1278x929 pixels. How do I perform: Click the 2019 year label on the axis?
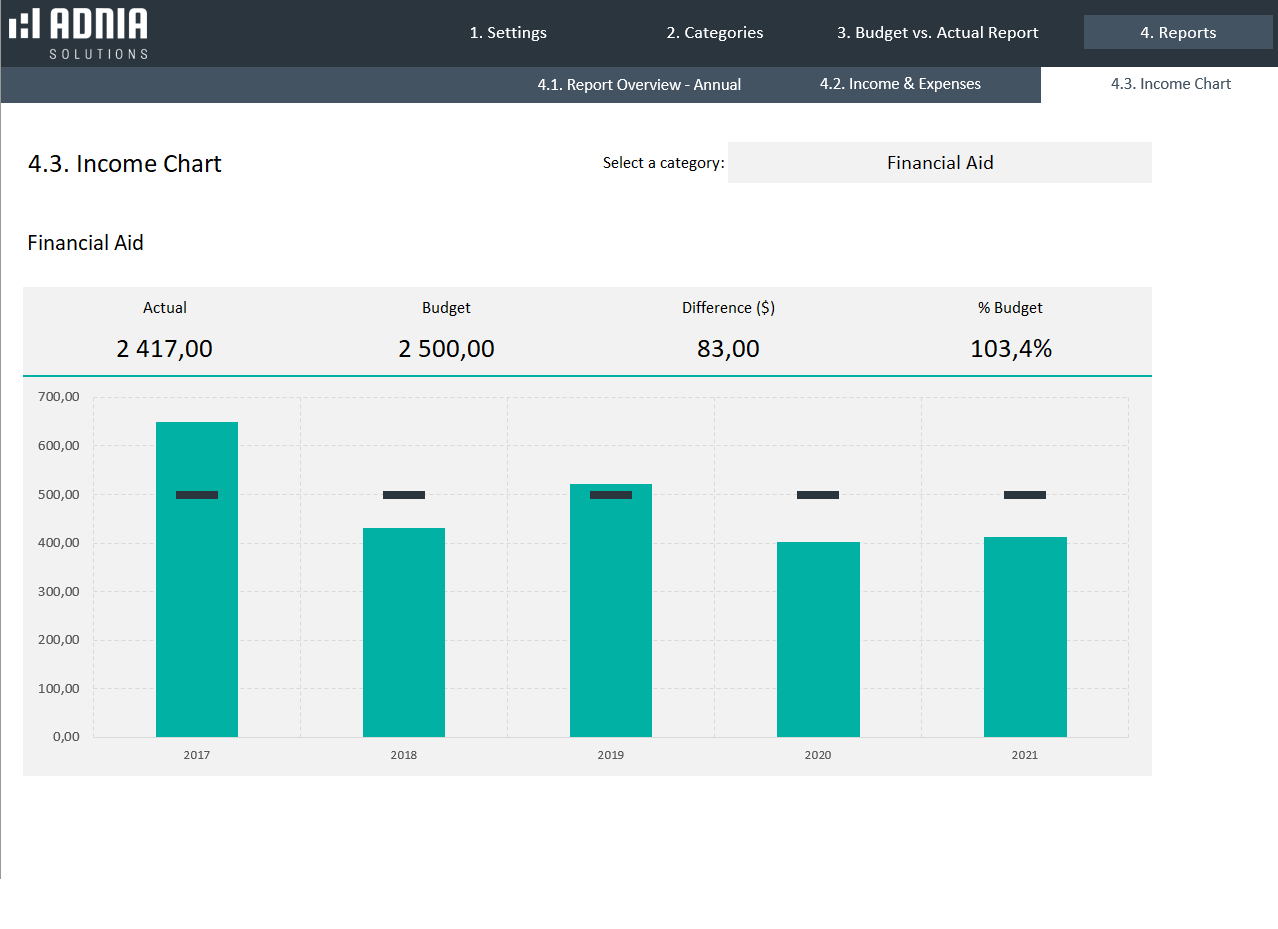[x=611, y=755]
